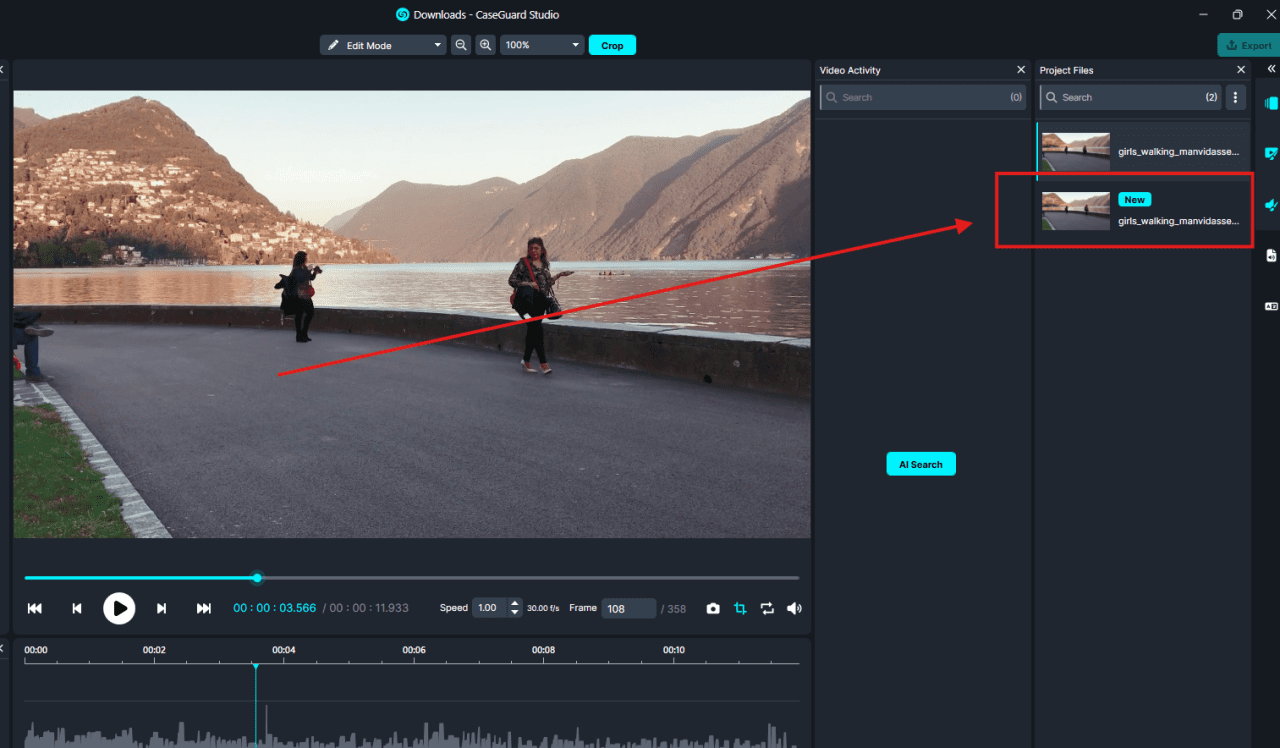Click the video progress slider handle
The image size is (1280, 748).
pos(257,578)
